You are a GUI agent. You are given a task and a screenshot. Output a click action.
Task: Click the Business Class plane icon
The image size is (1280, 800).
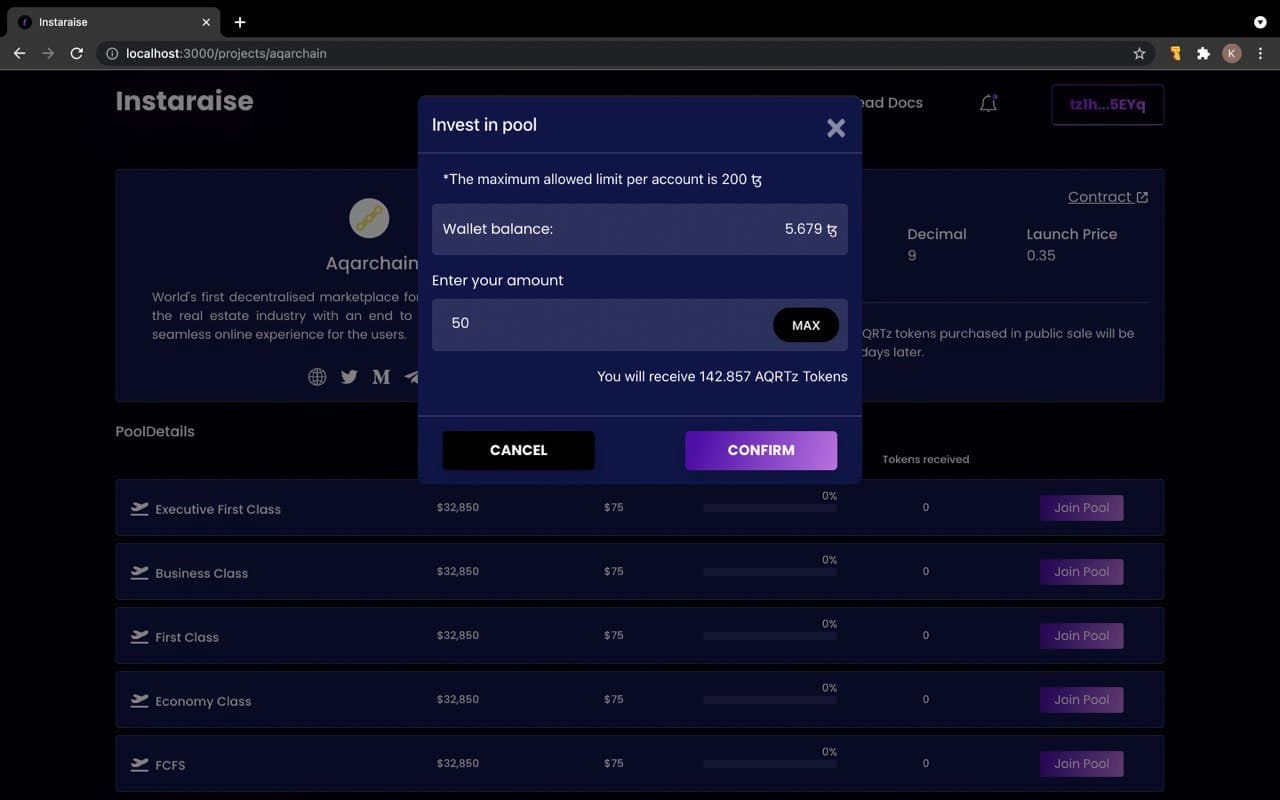(x=140, y=572)
